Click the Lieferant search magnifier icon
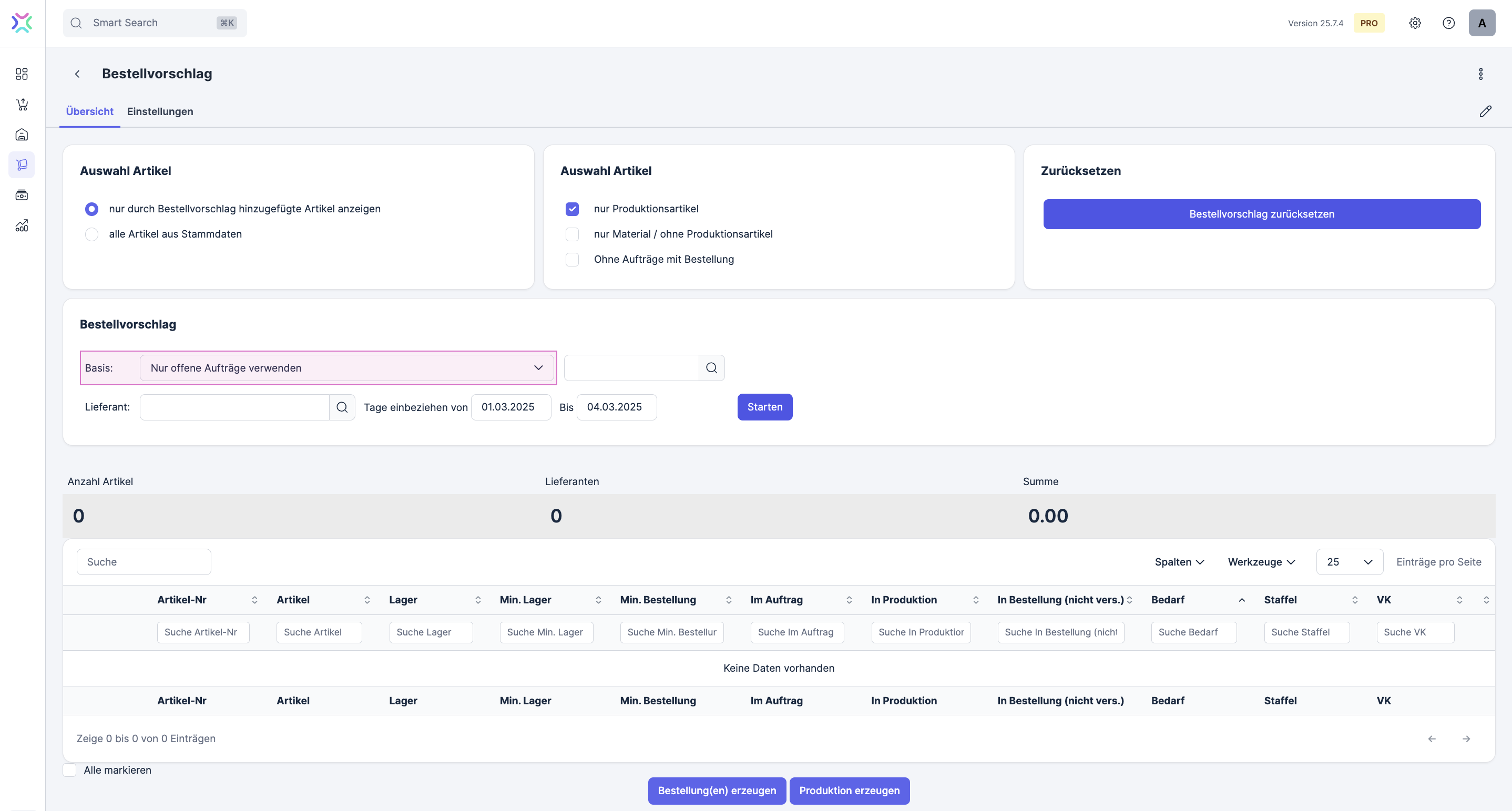 pos(342,407)
